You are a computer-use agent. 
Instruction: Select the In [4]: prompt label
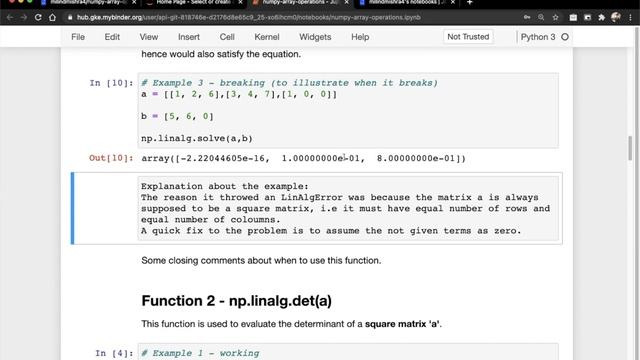pos(114,353)
